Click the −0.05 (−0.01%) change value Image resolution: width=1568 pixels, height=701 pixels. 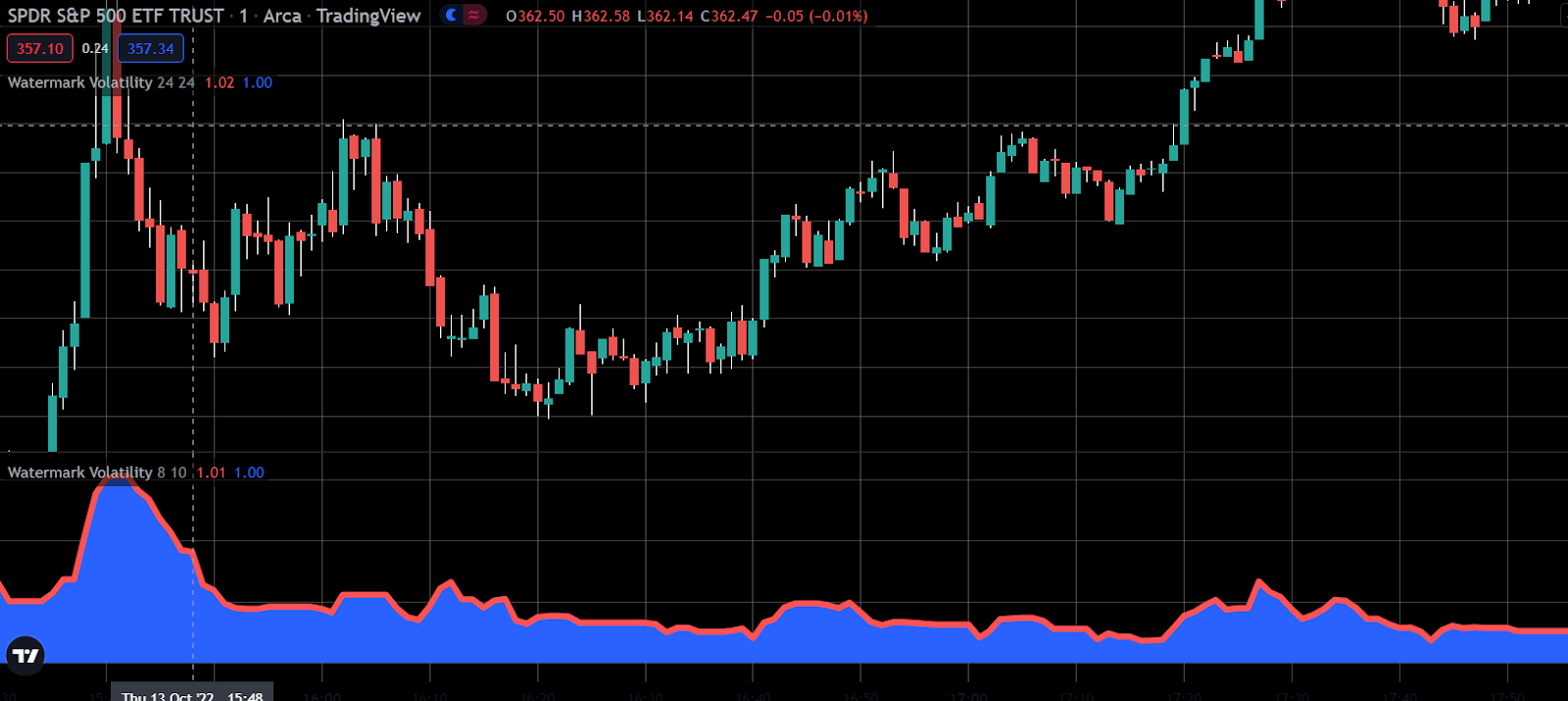tap(816, 16)
